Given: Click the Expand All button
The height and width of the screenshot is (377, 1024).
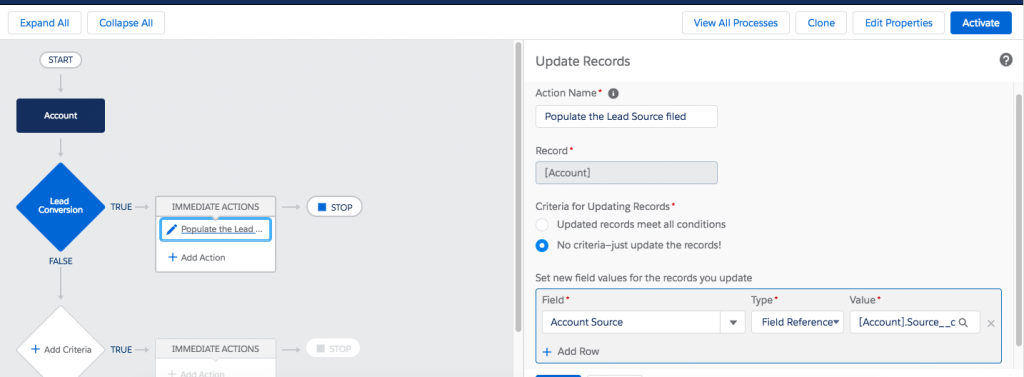Looking at the screenshot, I should click(x=45, y=23).
